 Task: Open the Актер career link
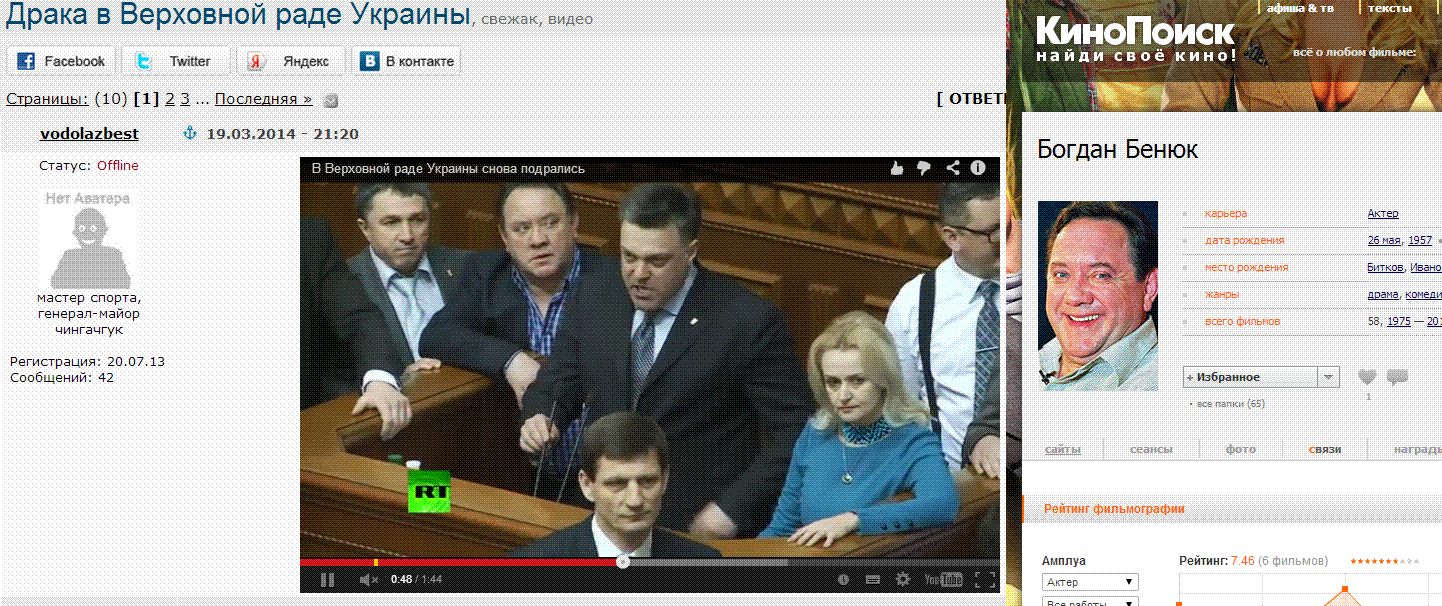click(x=1383, y=213)
